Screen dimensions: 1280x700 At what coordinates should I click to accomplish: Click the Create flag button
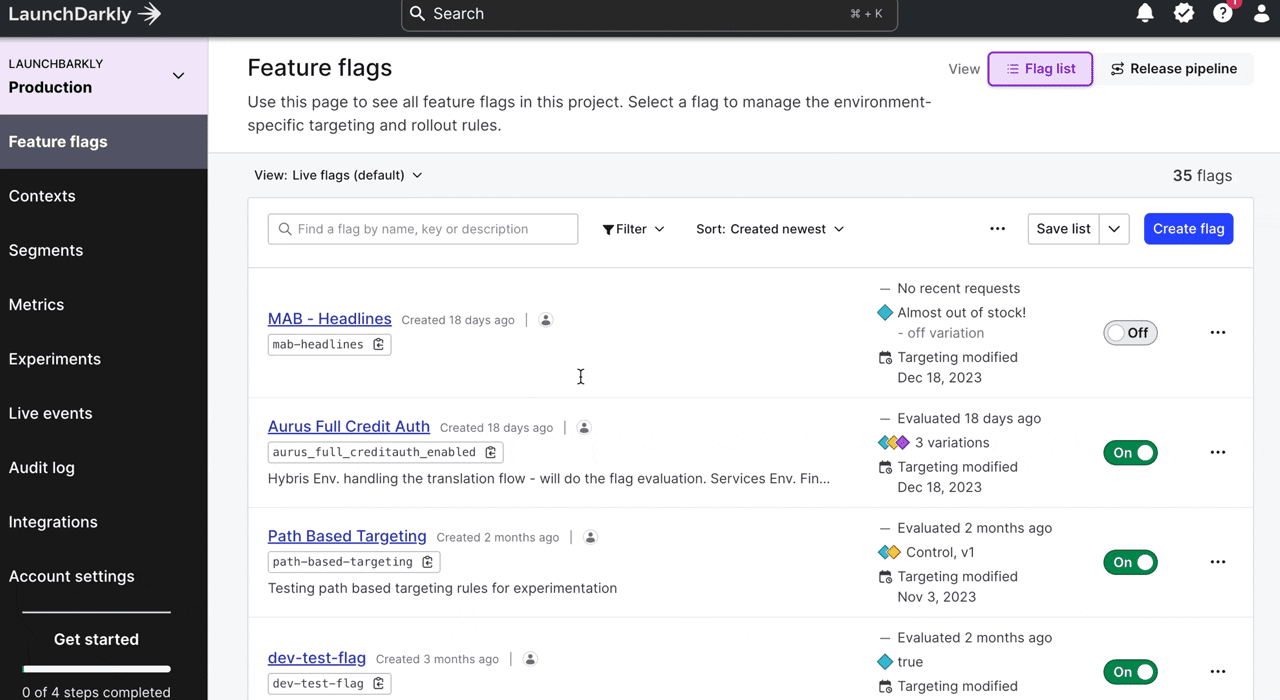click(1188, 229)
